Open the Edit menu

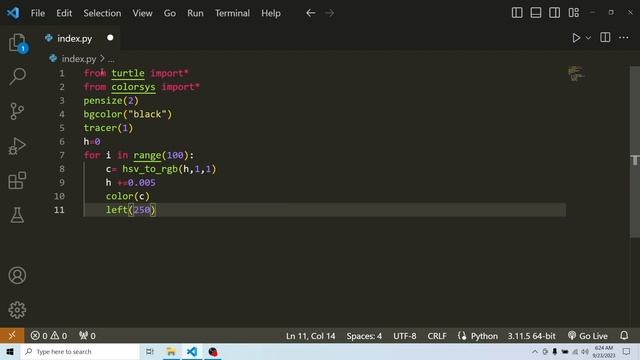click(x=64, y=13)
